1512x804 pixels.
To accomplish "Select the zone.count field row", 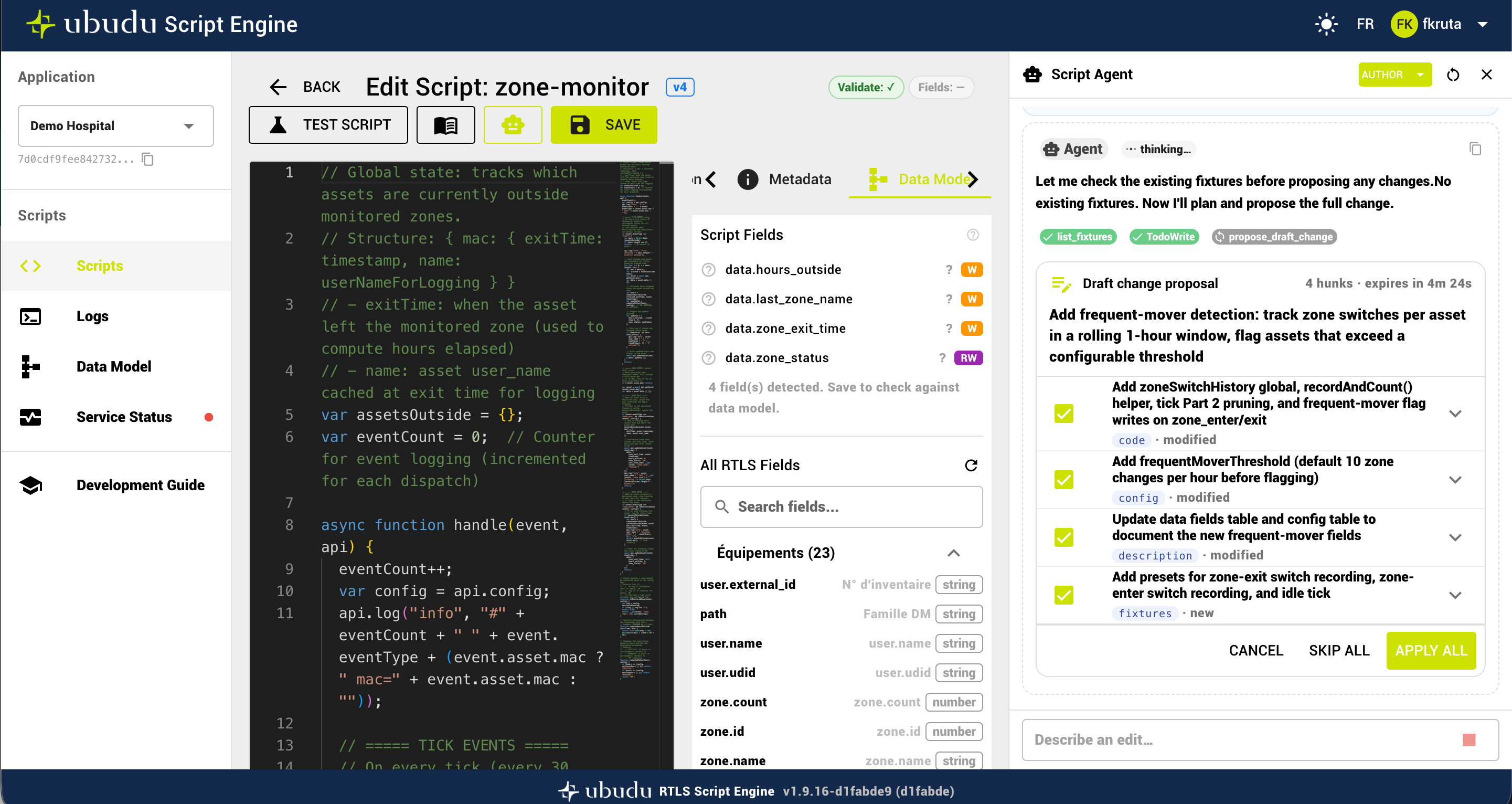I will (841, 702).
